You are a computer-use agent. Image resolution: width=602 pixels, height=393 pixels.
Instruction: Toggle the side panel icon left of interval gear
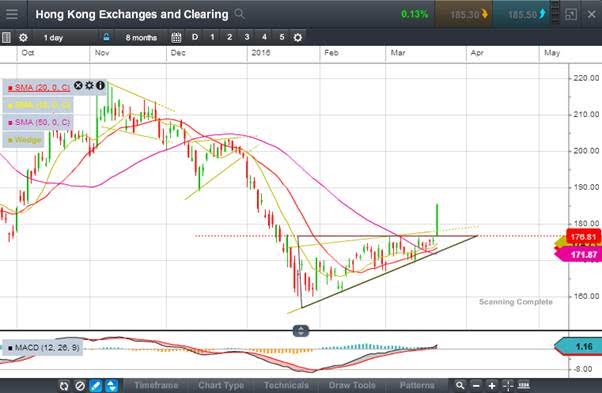[x=6, y=38]
